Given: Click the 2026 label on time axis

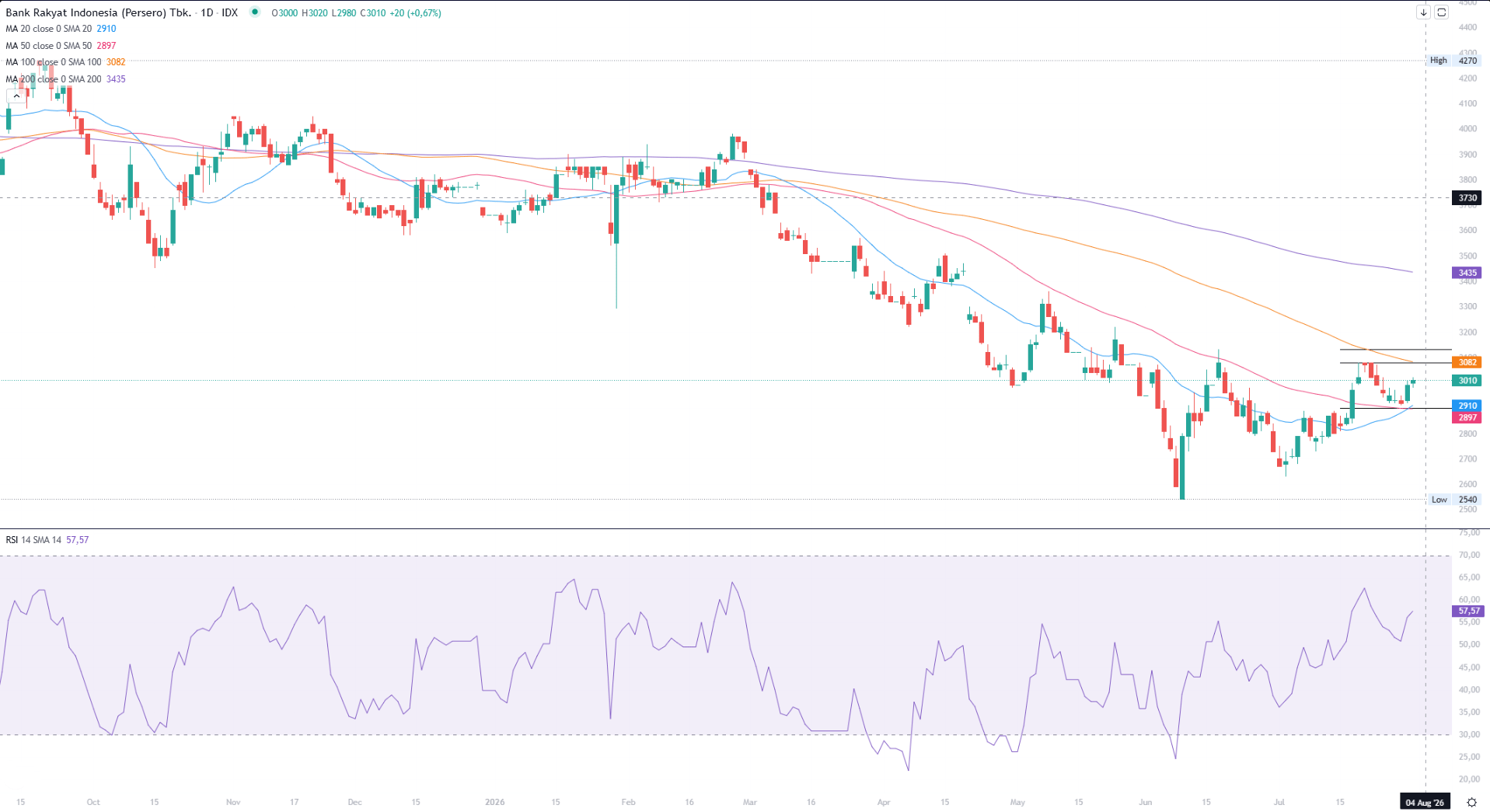Looking at the screenshot, I should tap(494, 802).
